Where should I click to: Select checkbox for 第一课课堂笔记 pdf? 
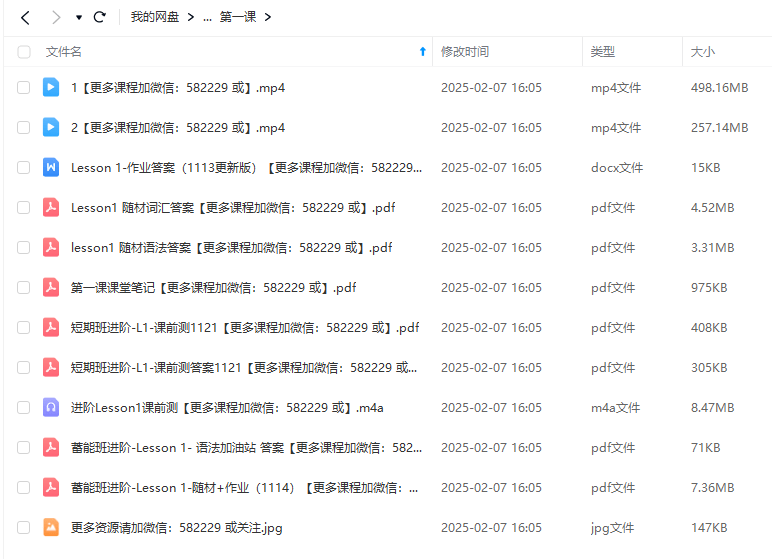click(x=24, y=287)
